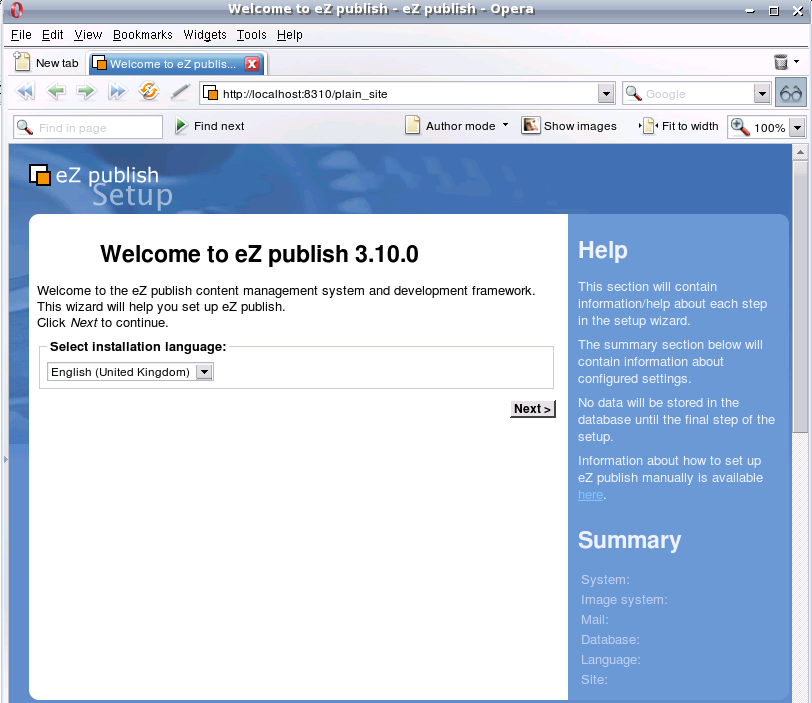Click the 'Welcome to eZ publish 3.10.0' heading
812x703 pixels.
[259, 254]
